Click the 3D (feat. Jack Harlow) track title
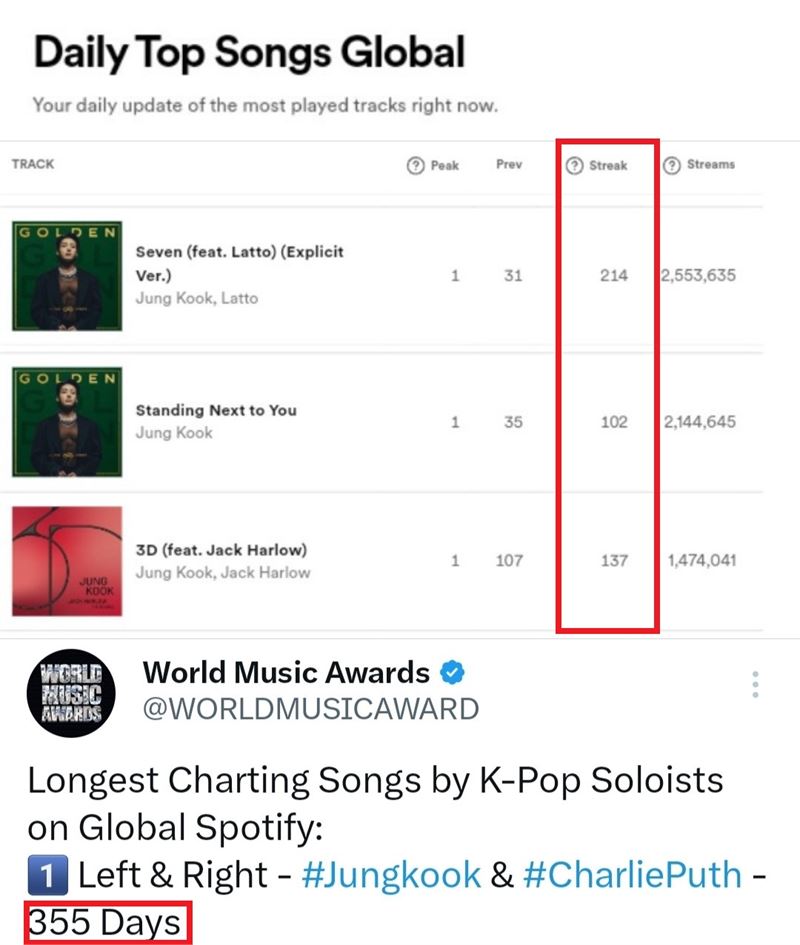This screenshot has width=800, height=945. [221, 550]
